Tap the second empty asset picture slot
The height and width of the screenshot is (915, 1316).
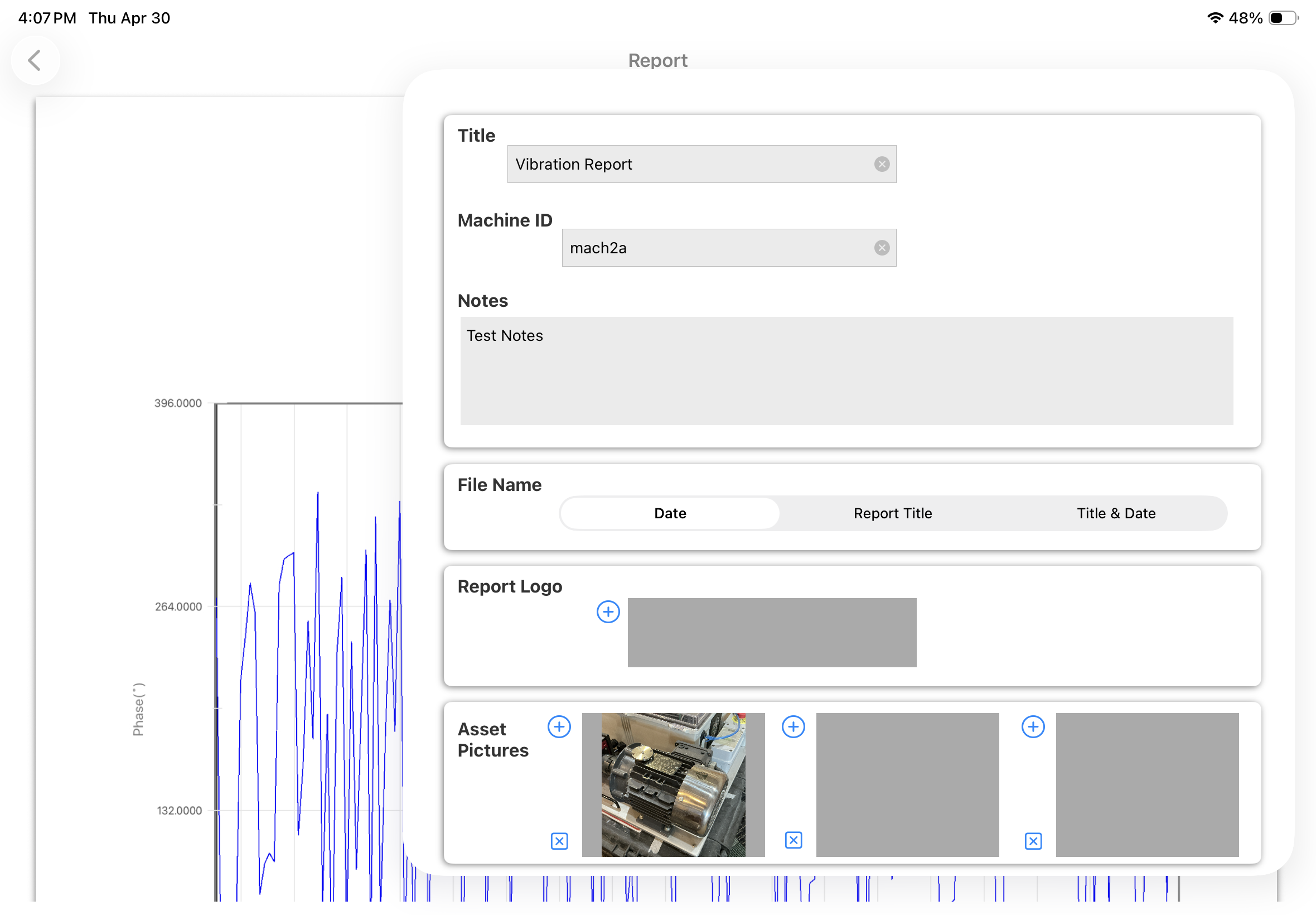pos(907,785)
